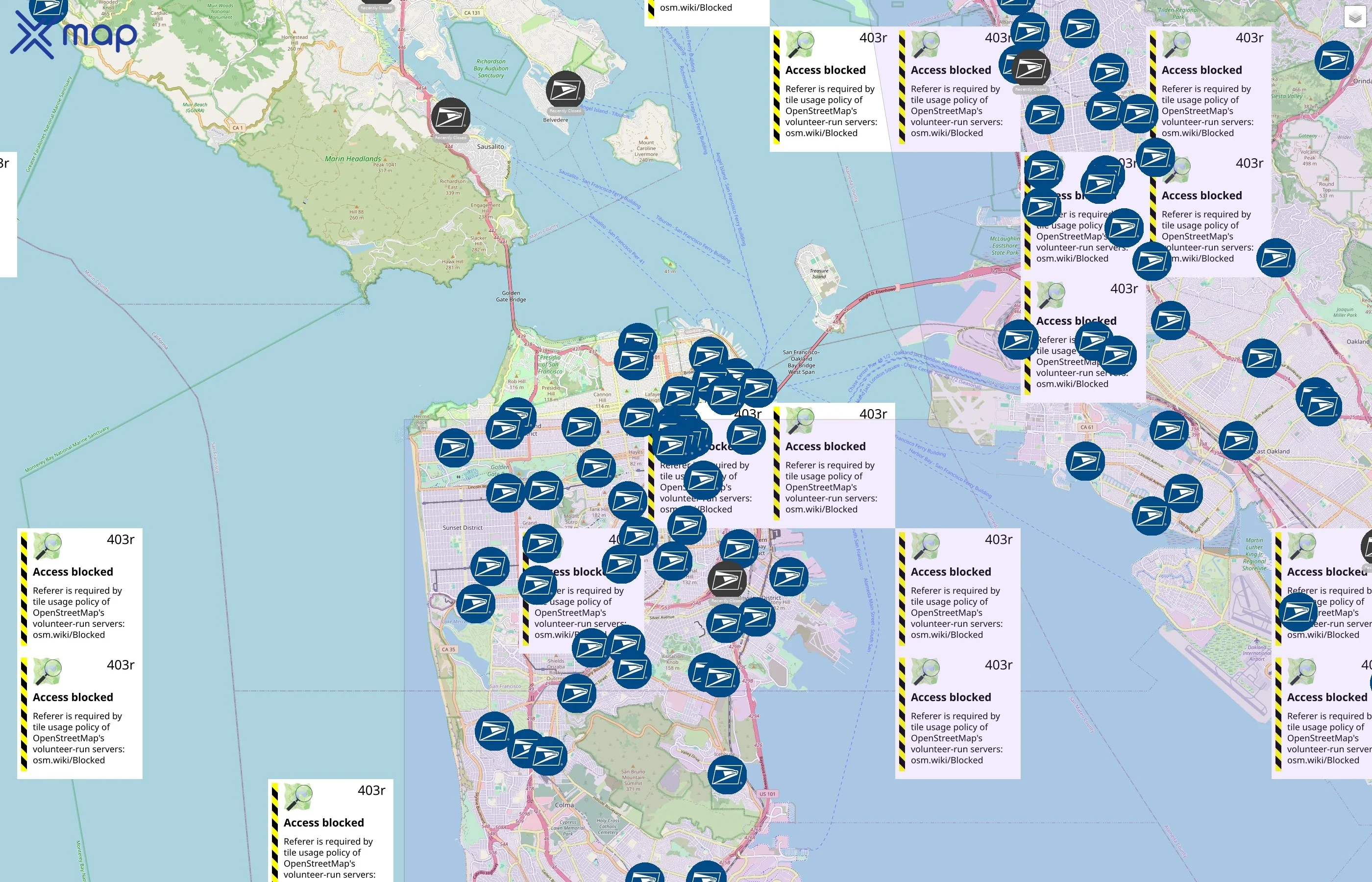
Task: Select the USPS marker below the Hermit Rock label
Action: pos(454,448)
